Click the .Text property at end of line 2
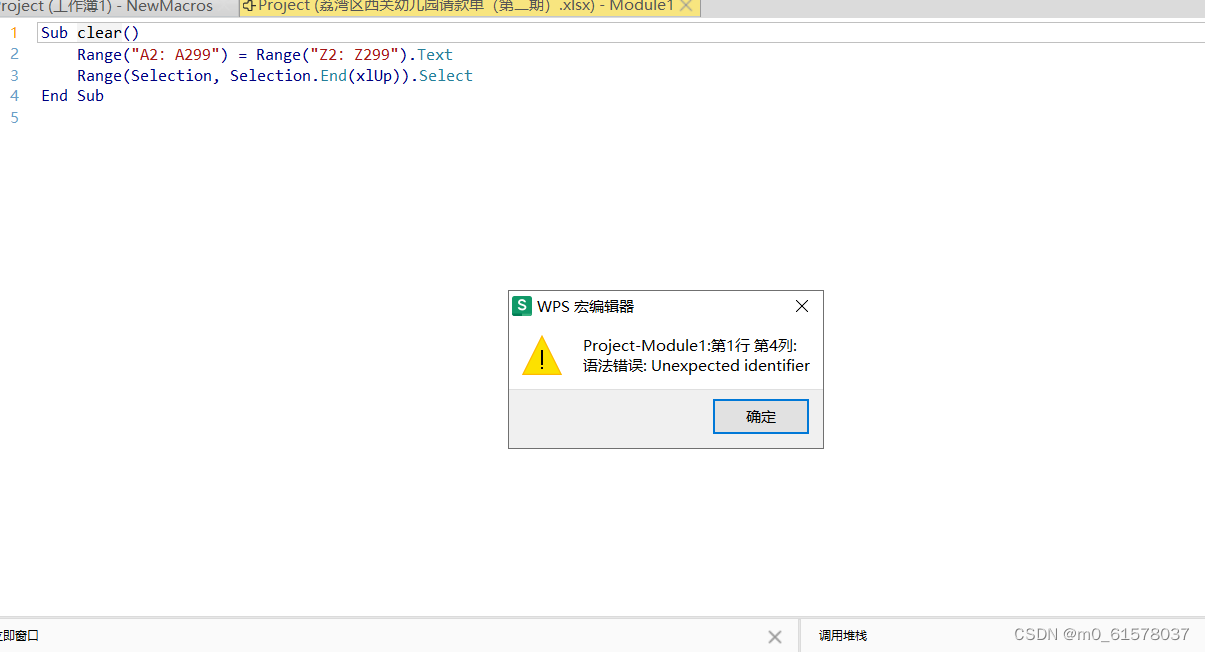The height and width of the screenshot is (652, 1205). click(x=433, y=54)
